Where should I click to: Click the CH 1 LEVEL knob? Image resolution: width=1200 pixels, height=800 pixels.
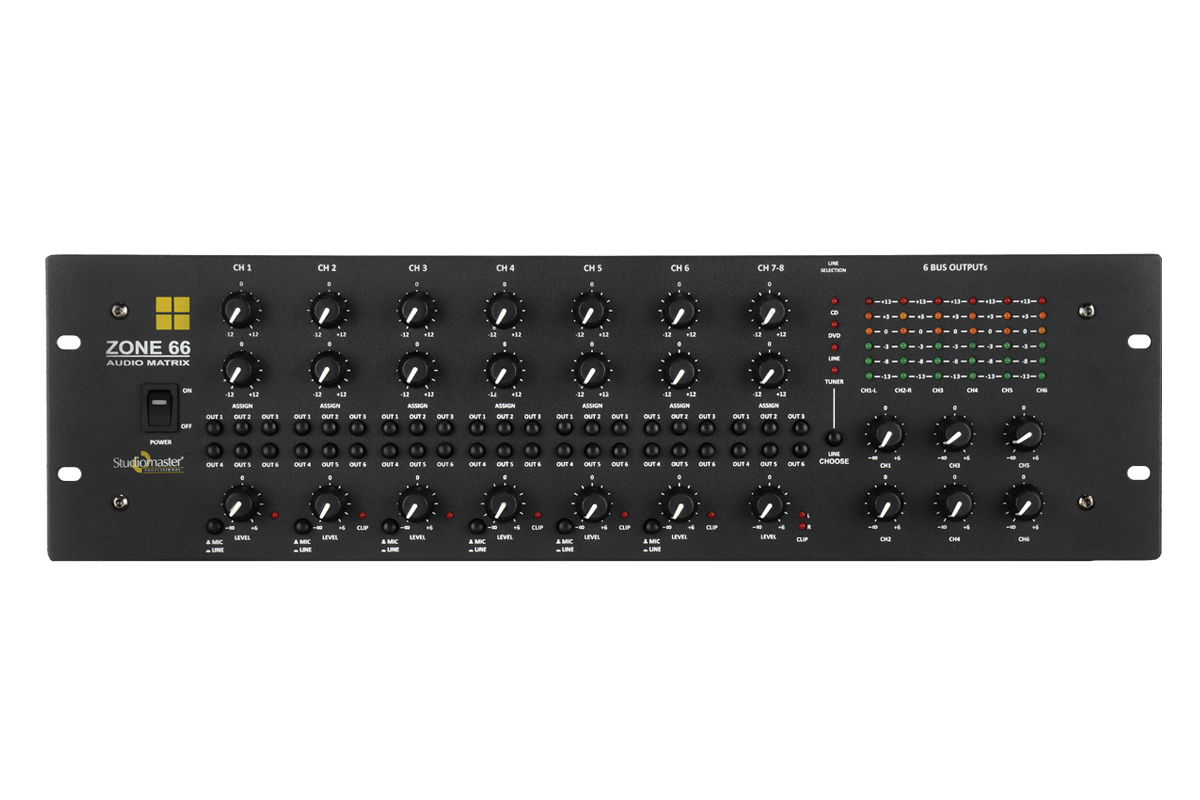coord(239,505)
